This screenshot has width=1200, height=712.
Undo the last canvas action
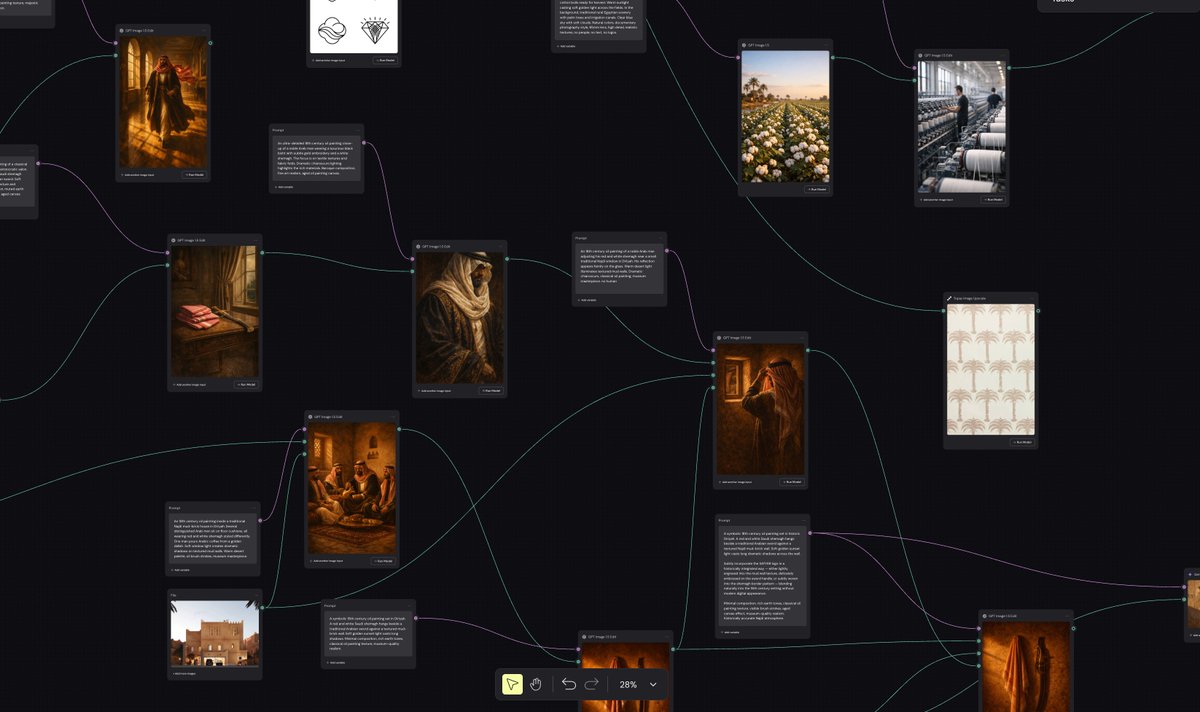[569, 684]
